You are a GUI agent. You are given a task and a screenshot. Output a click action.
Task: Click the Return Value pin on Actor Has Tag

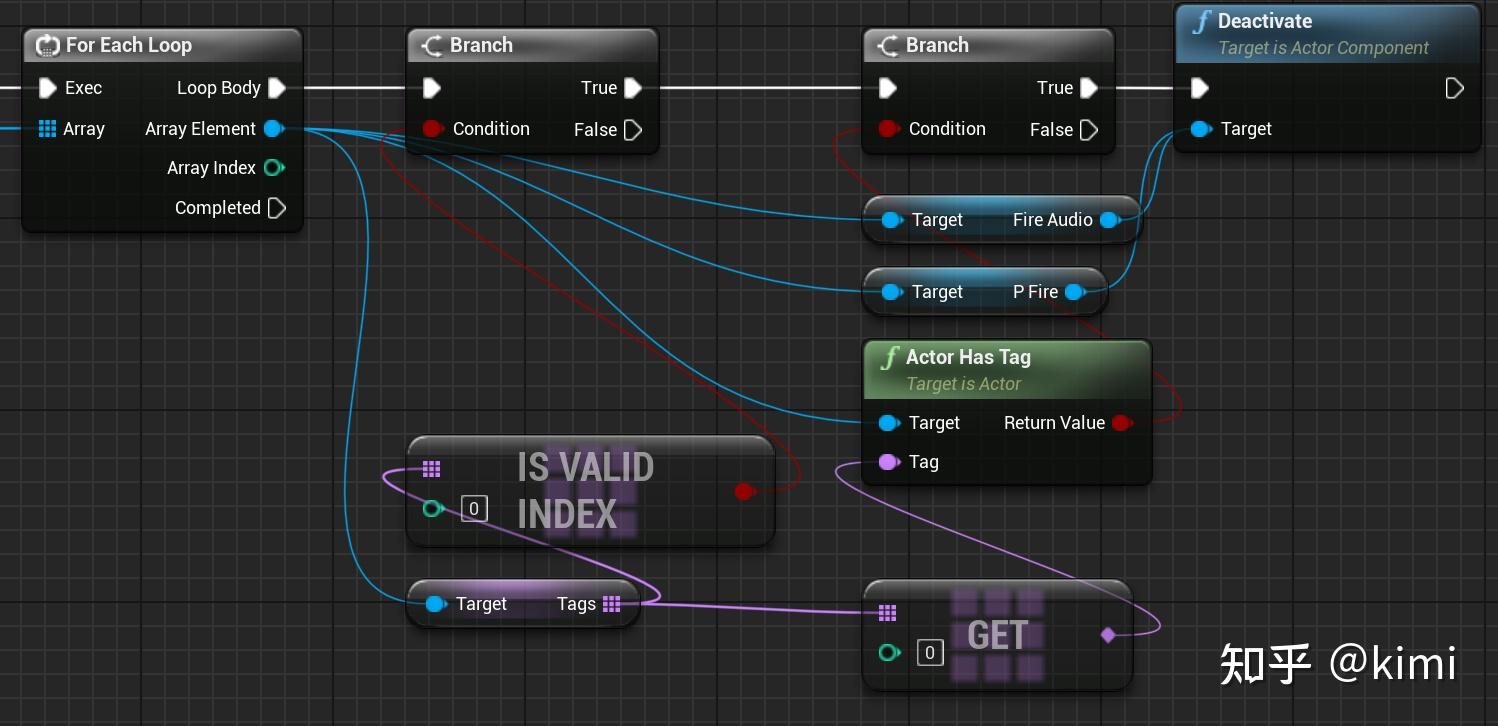1122,422
